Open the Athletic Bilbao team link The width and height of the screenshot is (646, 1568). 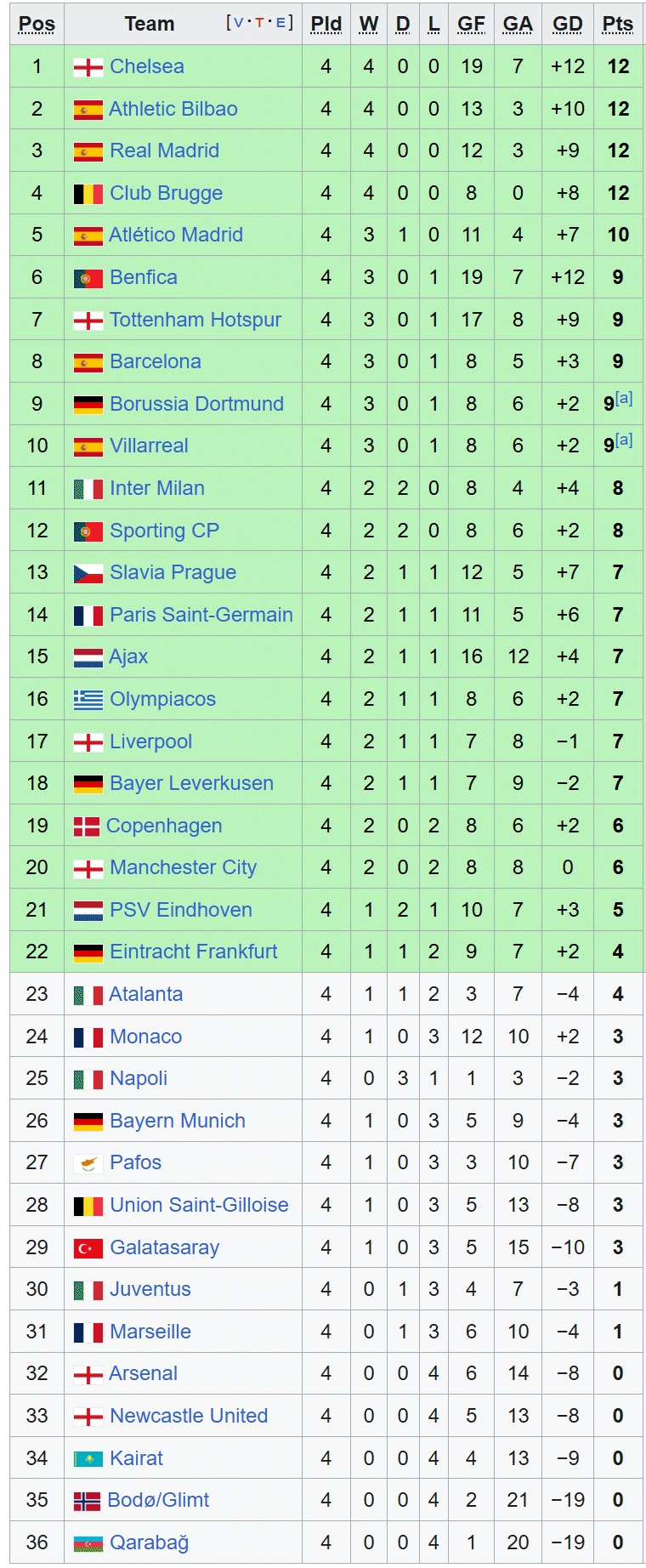pyautogui.click(x=173, y=109)
